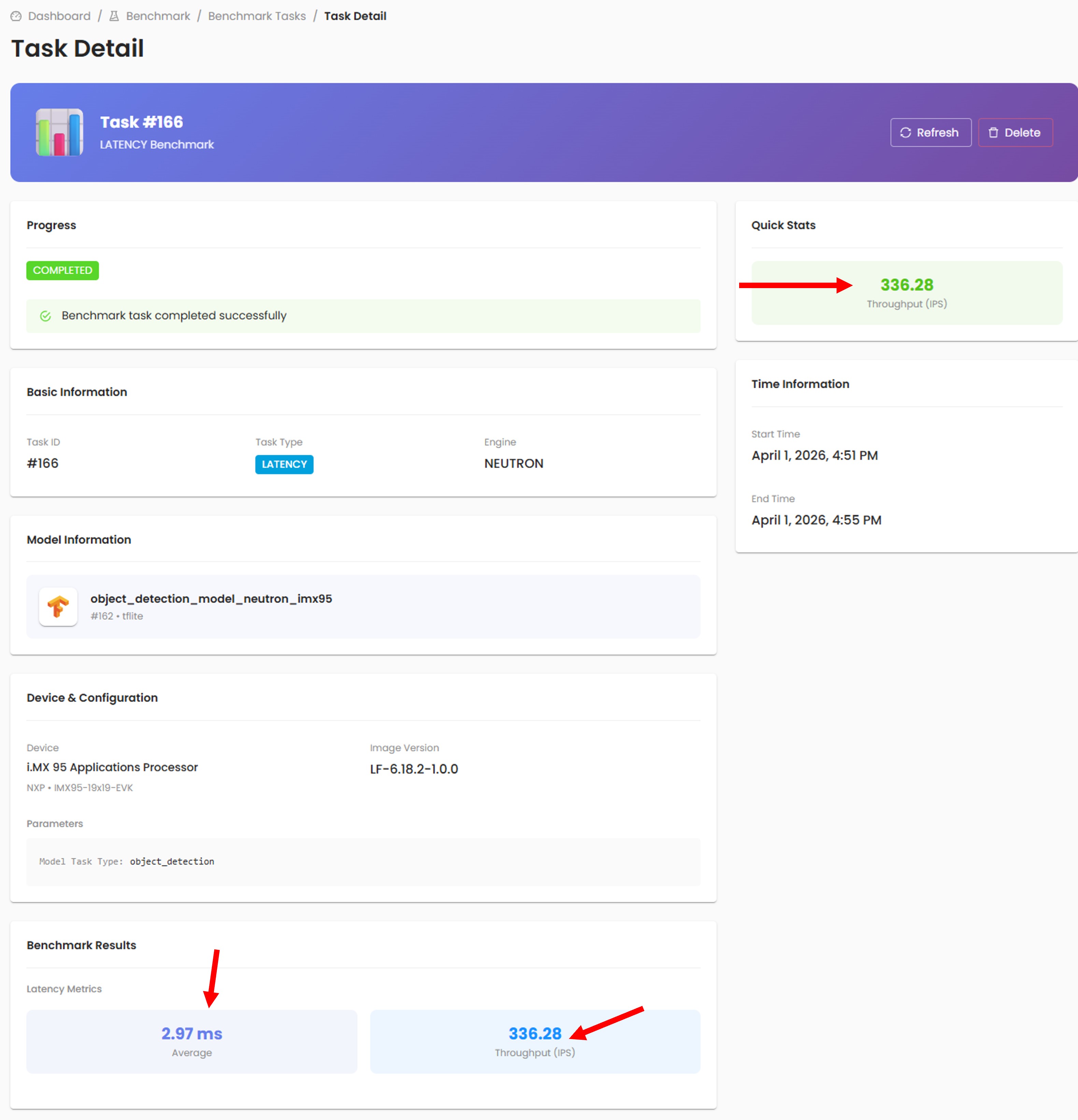The image size is (1078, 1120).
Task: Click the Task Detail breadcrumb item
Action: (x=355, y=16)
